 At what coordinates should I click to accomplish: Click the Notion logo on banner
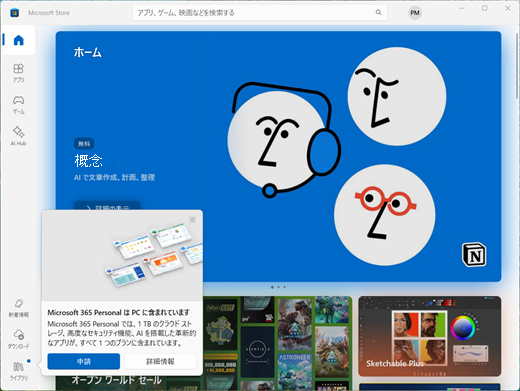[474, 254]
